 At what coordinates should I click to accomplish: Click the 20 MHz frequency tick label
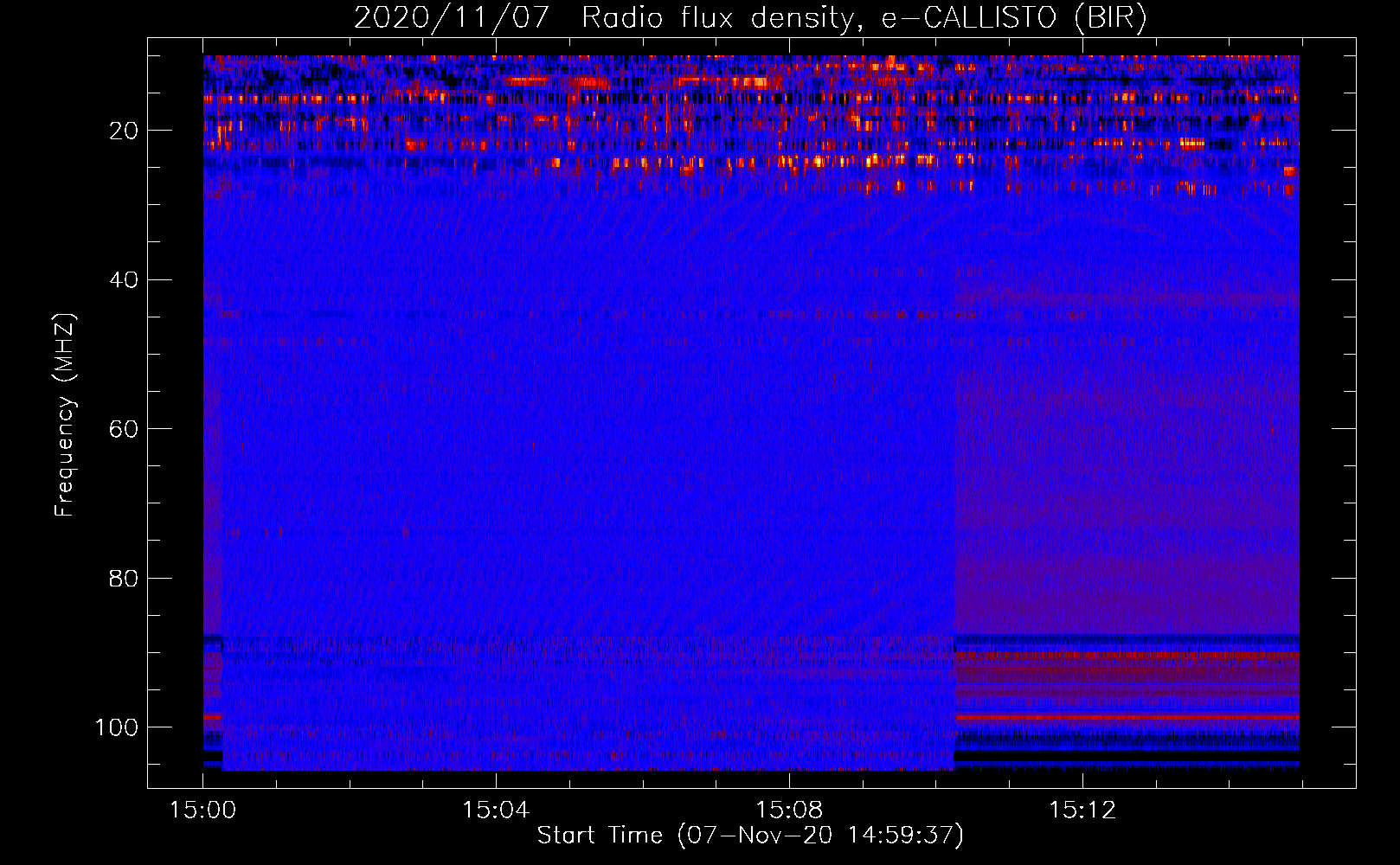coord(124,131)
